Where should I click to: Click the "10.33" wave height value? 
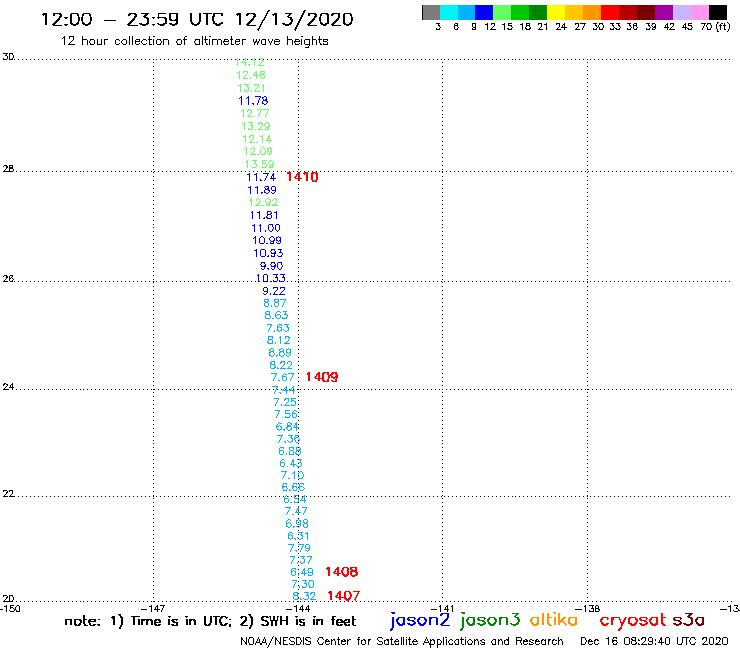tap(270, 279)
